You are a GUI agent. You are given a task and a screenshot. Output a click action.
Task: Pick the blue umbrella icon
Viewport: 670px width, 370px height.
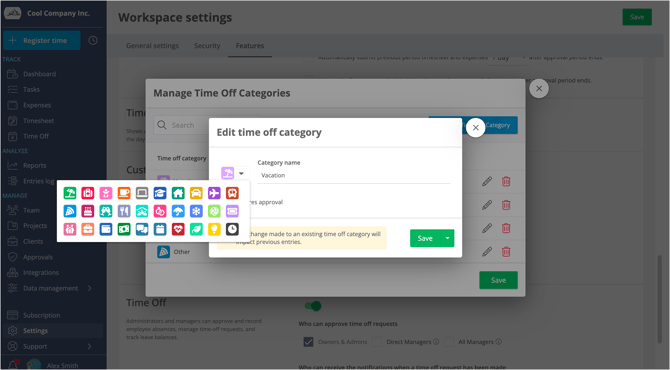click(x=178, y=211)
